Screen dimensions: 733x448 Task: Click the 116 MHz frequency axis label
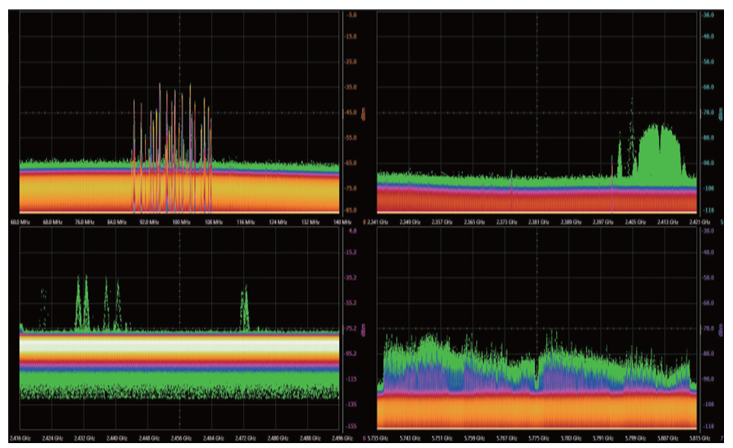(245, 222)
